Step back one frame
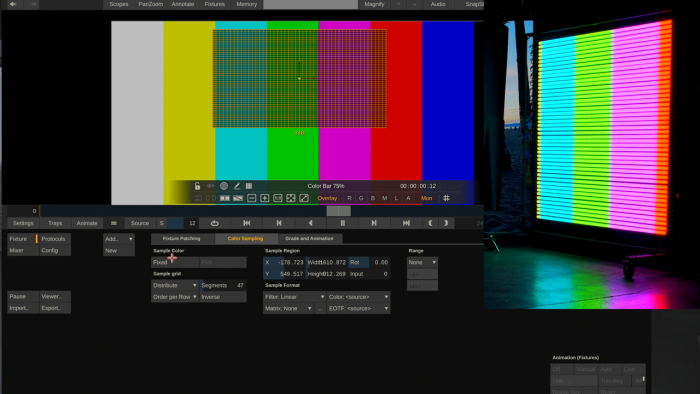 (279, 223)
